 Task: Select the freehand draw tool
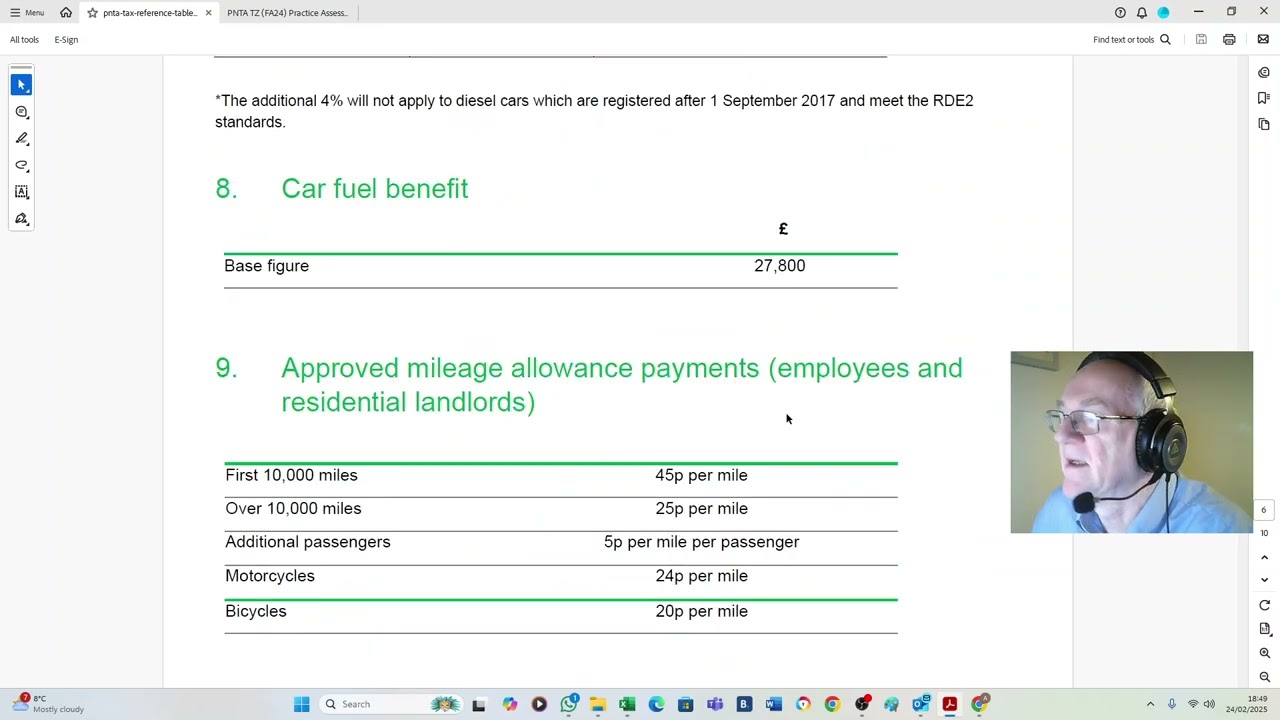22,165
